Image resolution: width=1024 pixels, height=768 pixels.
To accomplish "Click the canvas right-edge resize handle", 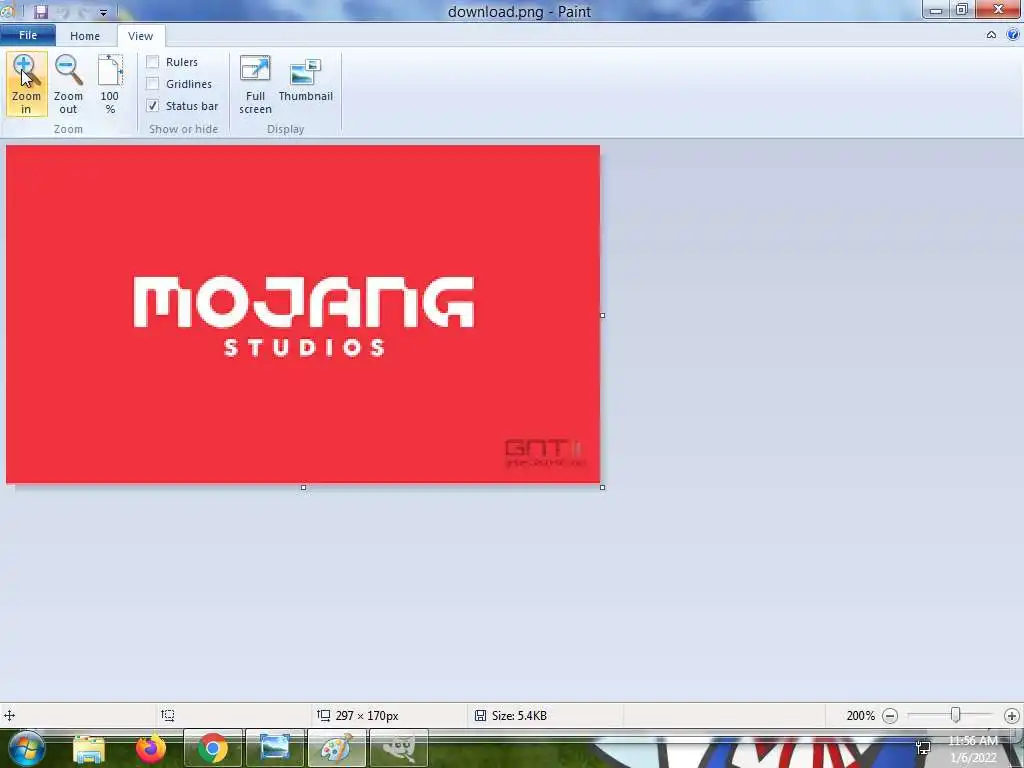I will click(x=602, y=315).
